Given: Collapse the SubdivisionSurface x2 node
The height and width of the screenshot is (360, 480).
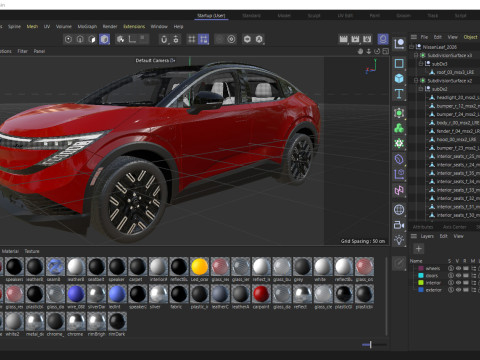Looking at the screenshot, I should (x=416, y=81).
